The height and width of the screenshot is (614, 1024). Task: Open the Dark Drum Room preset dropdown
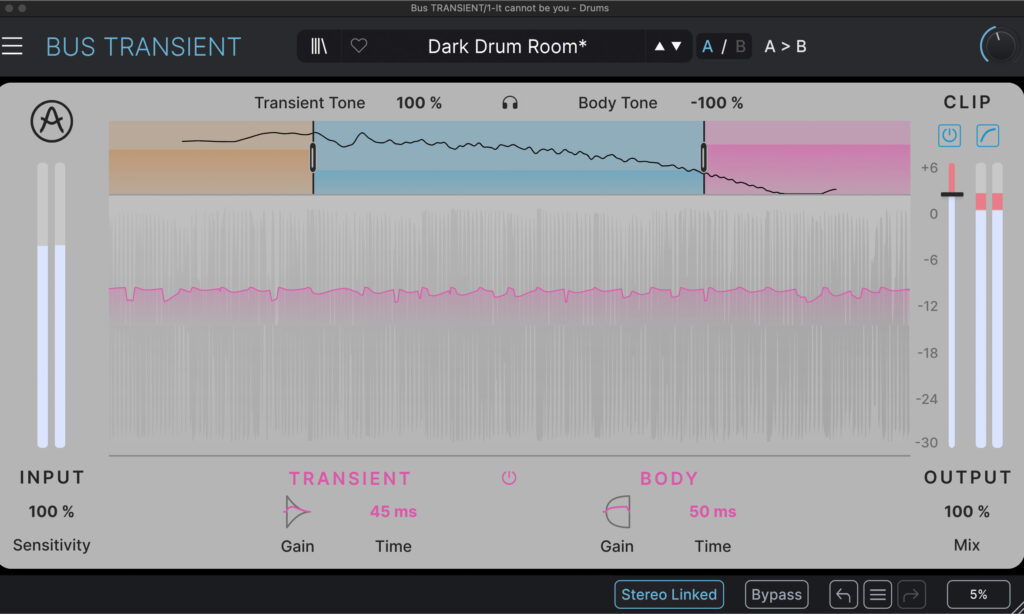507,46
